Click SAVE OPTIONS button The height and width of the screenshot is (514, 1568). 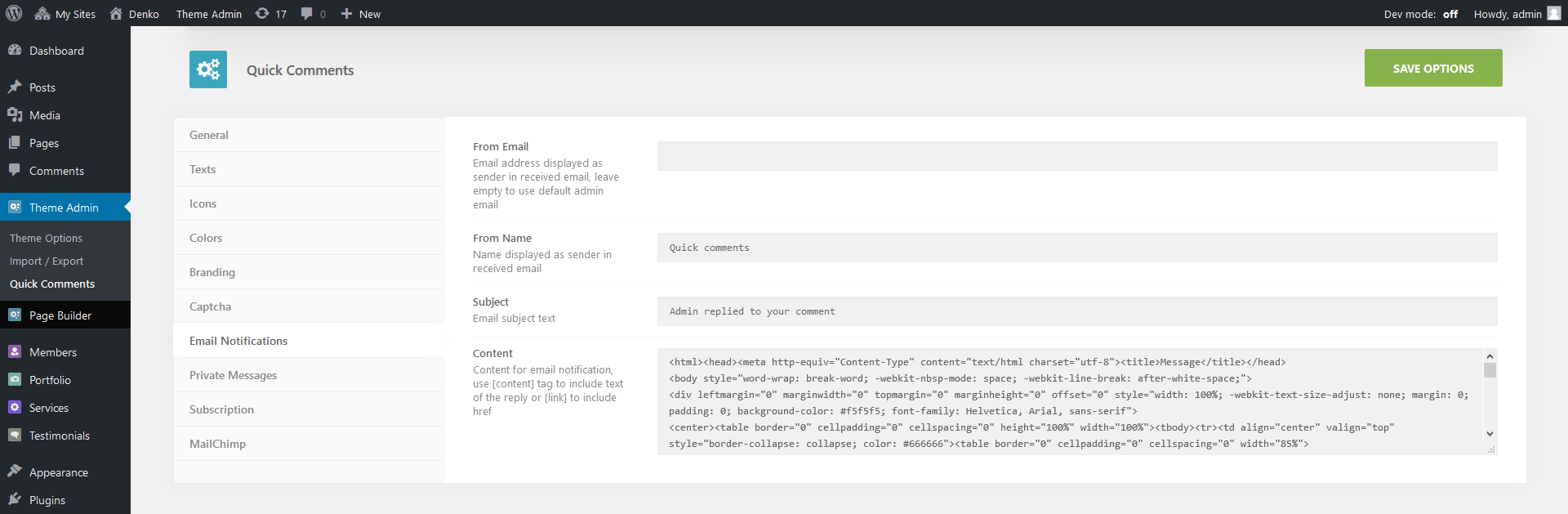click(1433, 68)
